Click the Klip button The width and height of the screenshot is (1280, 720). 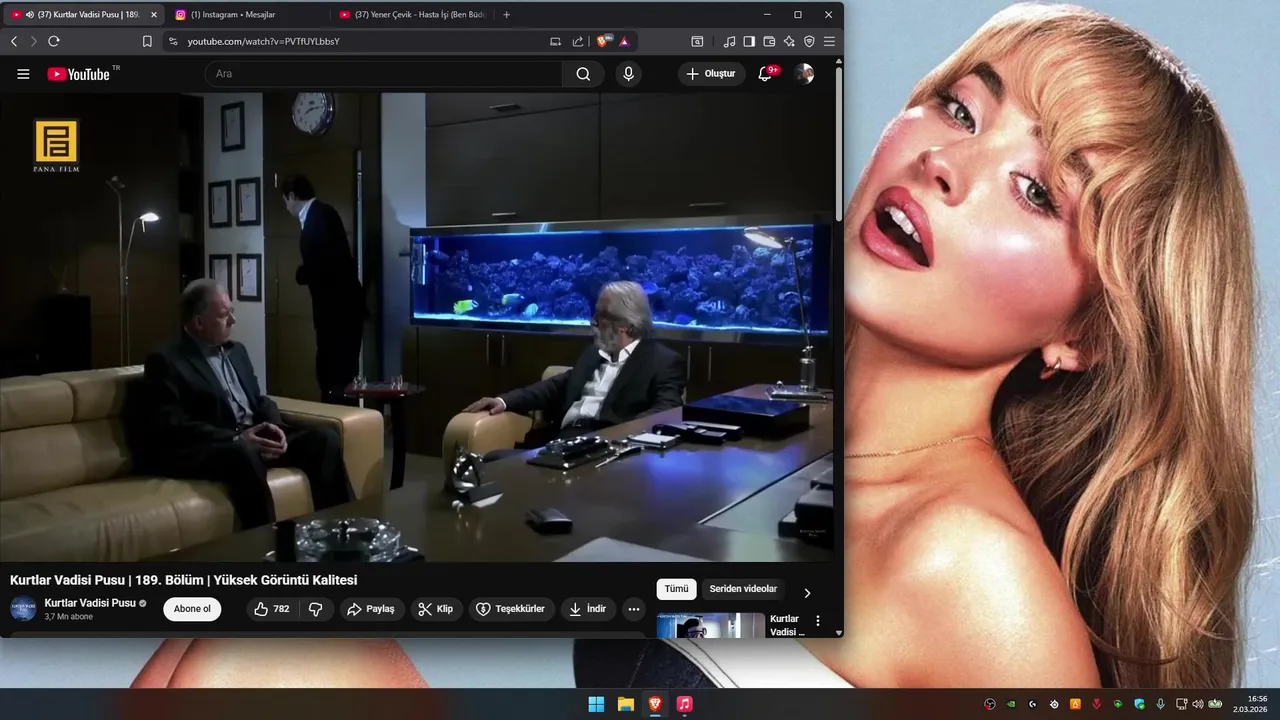[436, 609]
